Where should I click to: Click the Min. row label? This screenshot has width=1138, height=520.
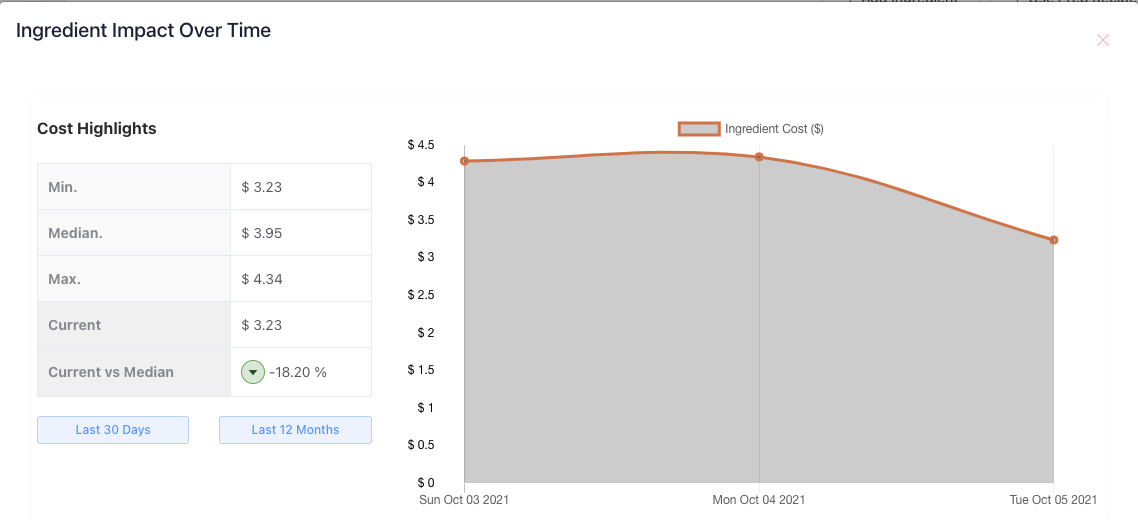coord(63,187)
